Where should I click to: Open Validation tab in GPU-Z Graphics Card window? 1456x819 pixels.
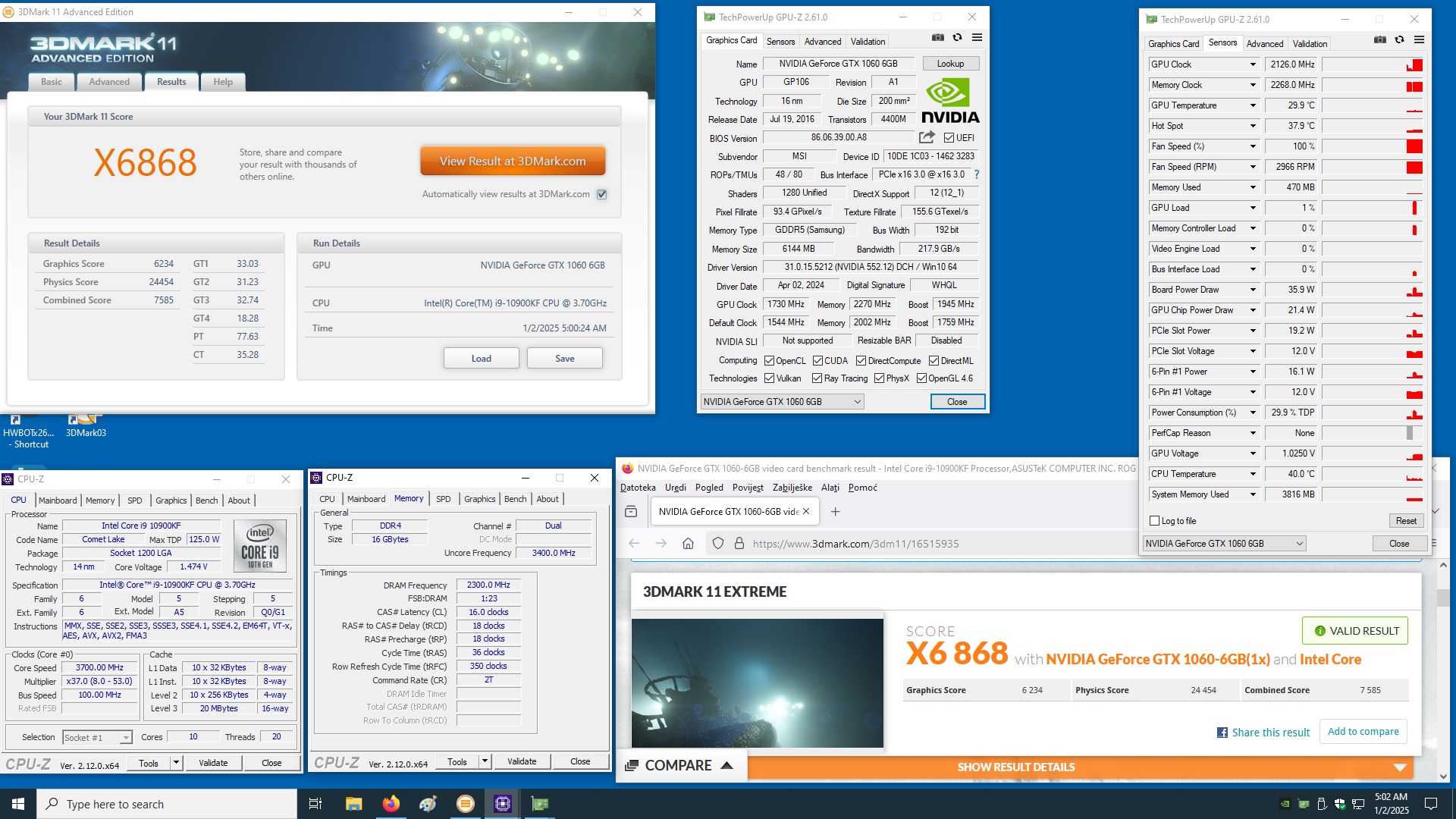click(868, 42)
